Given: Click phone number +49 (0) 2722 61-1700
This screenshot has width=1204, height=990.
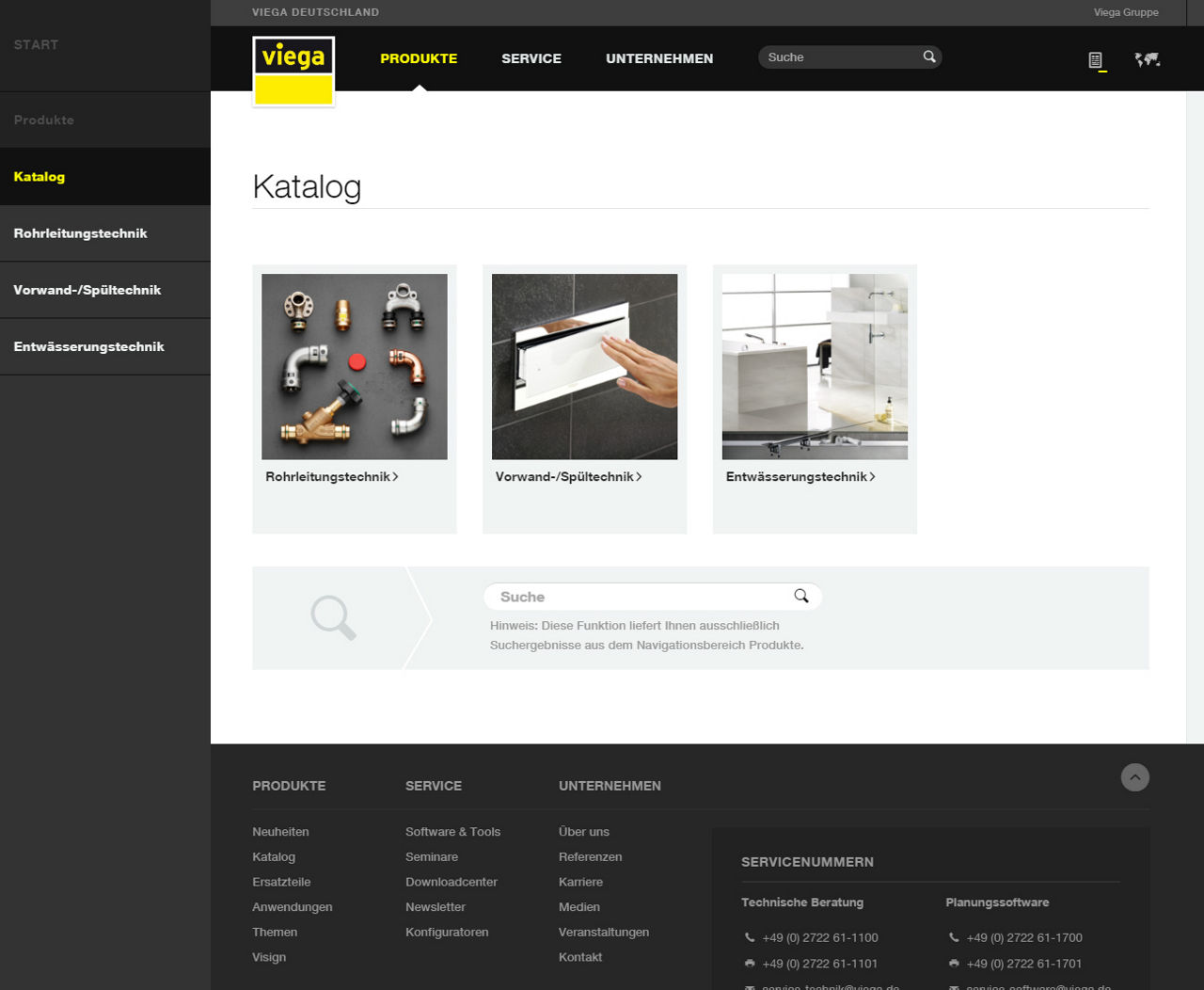Looking at the screenshot, I should coord(1024,938).
